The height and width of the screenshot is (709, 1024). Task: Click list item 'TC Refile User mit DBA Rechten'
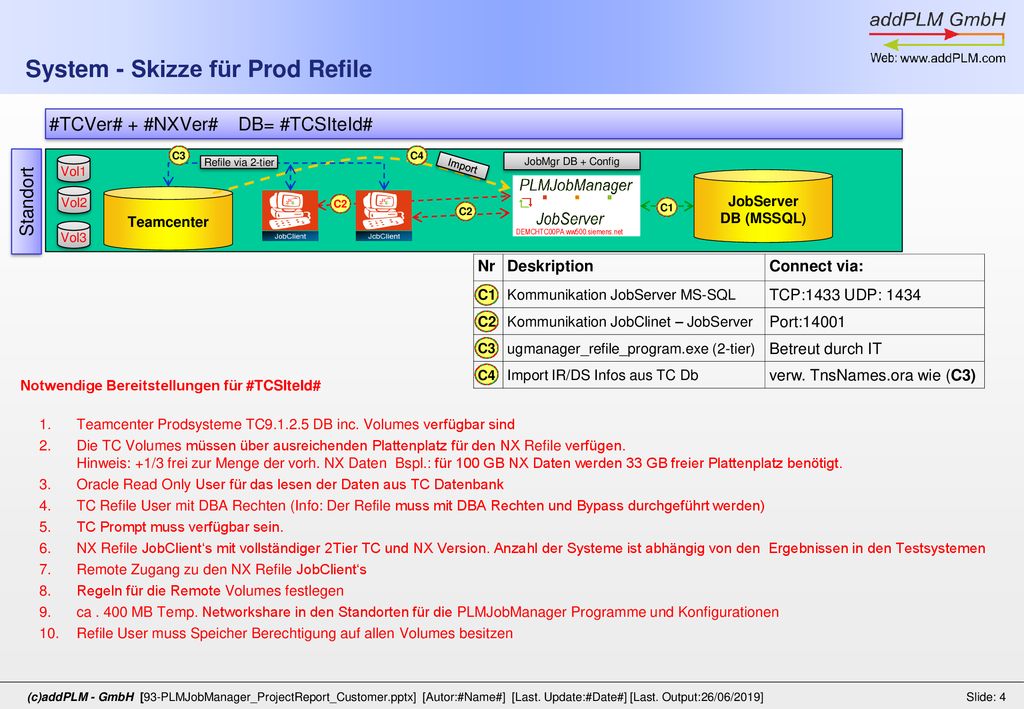(x=421, y=506)
